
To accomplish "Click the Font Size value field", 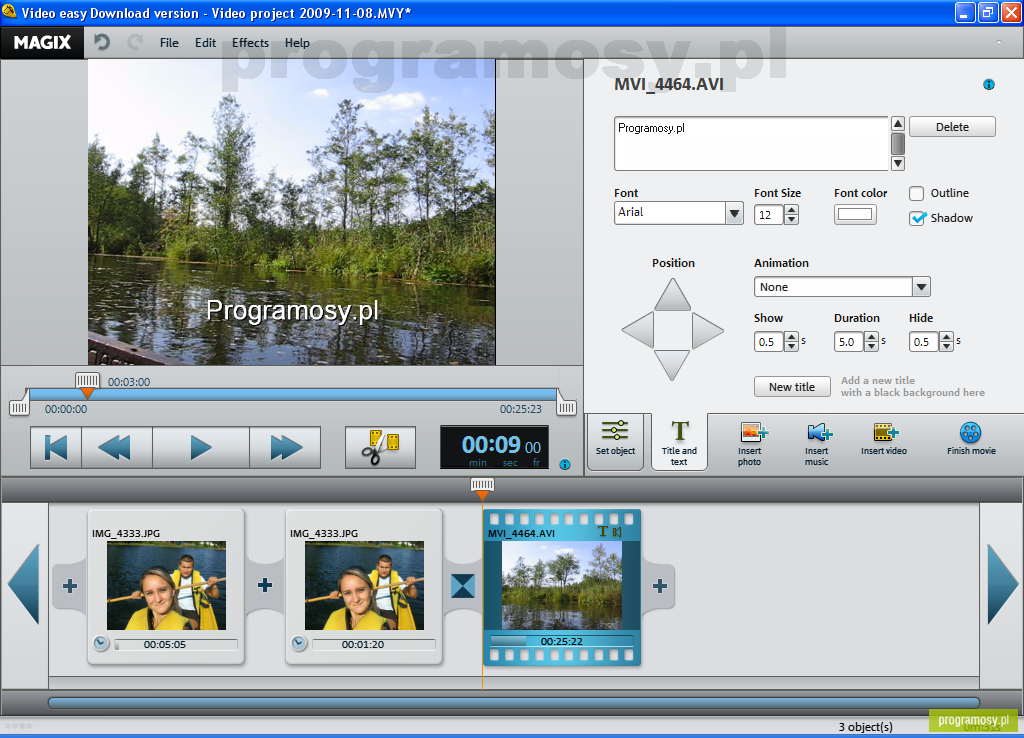I will [769, 214].
